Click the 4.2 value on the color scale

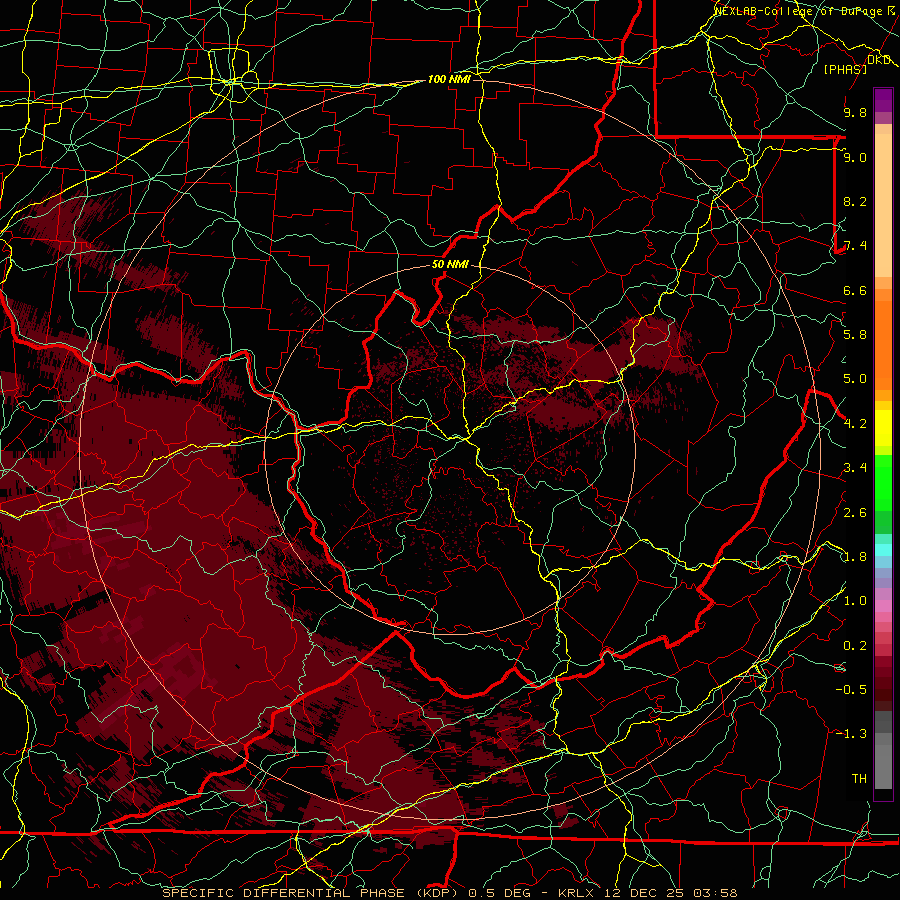(855, 424)
